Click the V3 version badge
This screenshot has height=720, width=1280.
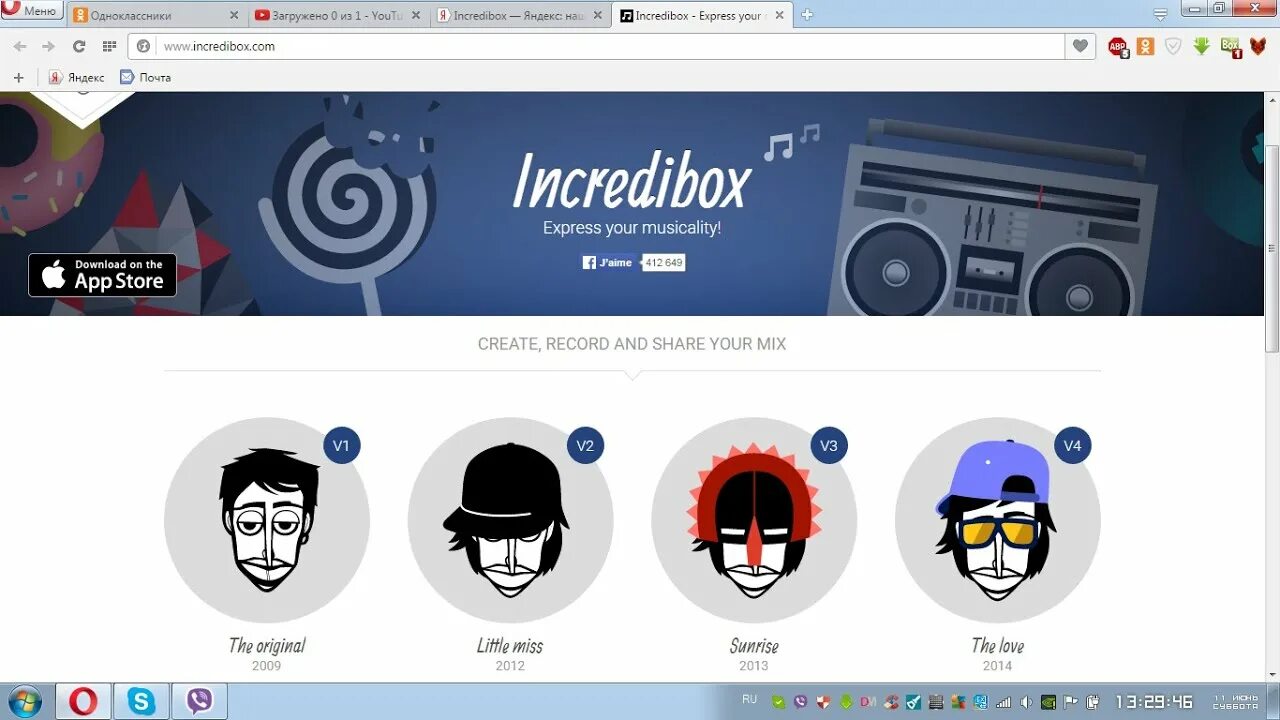829,445
